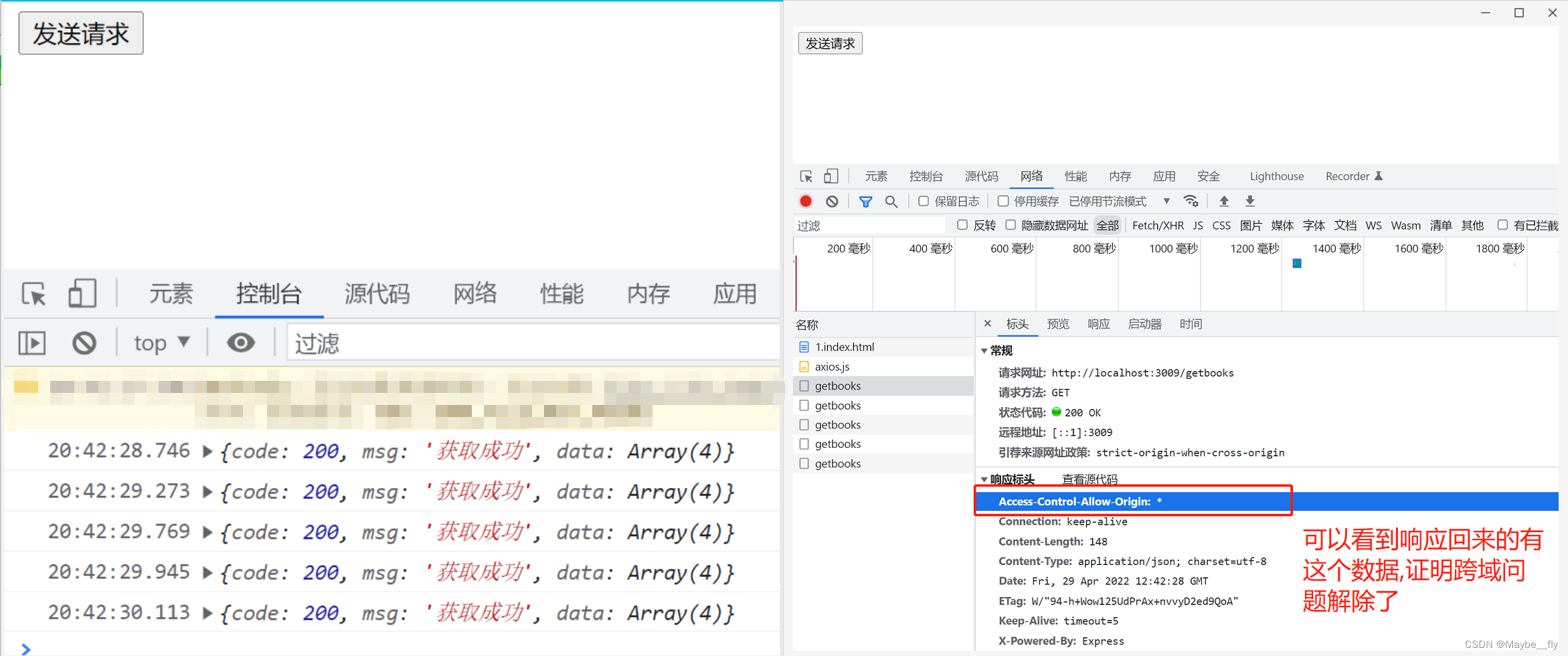This screenshot has height=656, width=1568.
Task: Show console sidebar icon in left devtools
Action: coord(31,343)
